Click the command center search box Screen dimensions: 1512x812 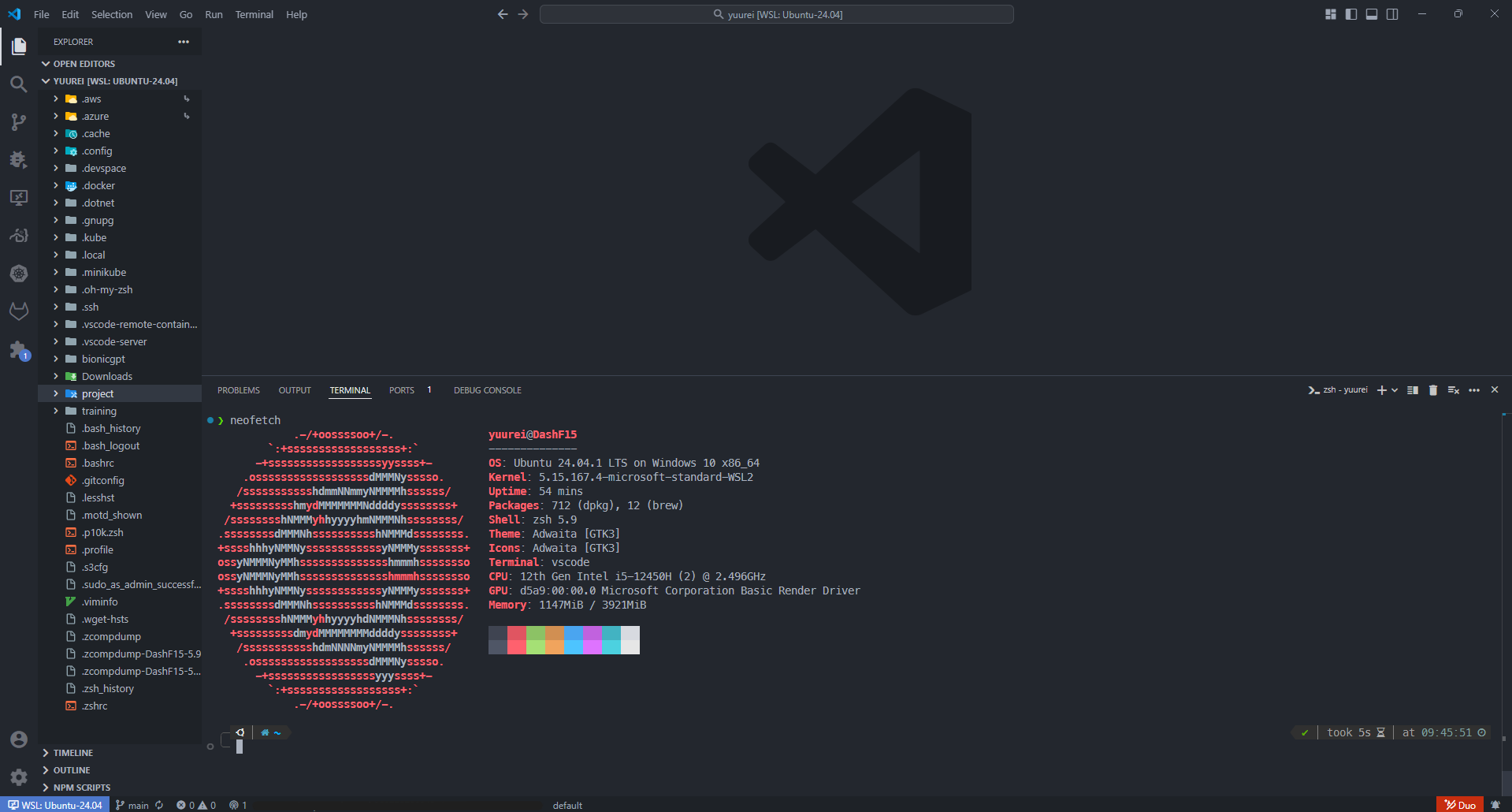(776, 14)
